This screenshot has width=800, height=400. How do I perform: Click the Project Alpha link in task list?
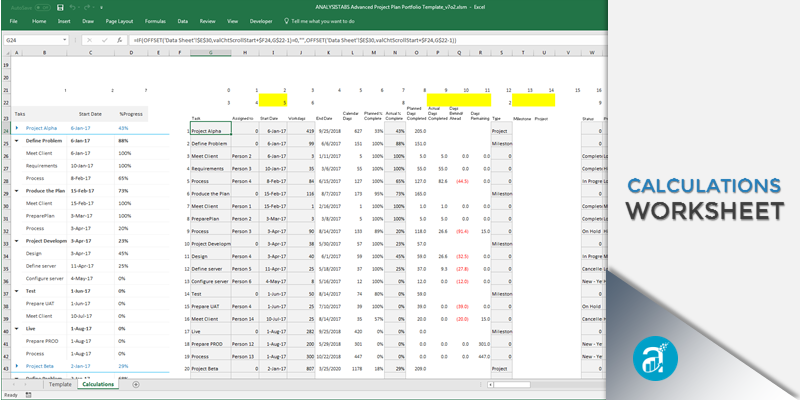[44, 128]
